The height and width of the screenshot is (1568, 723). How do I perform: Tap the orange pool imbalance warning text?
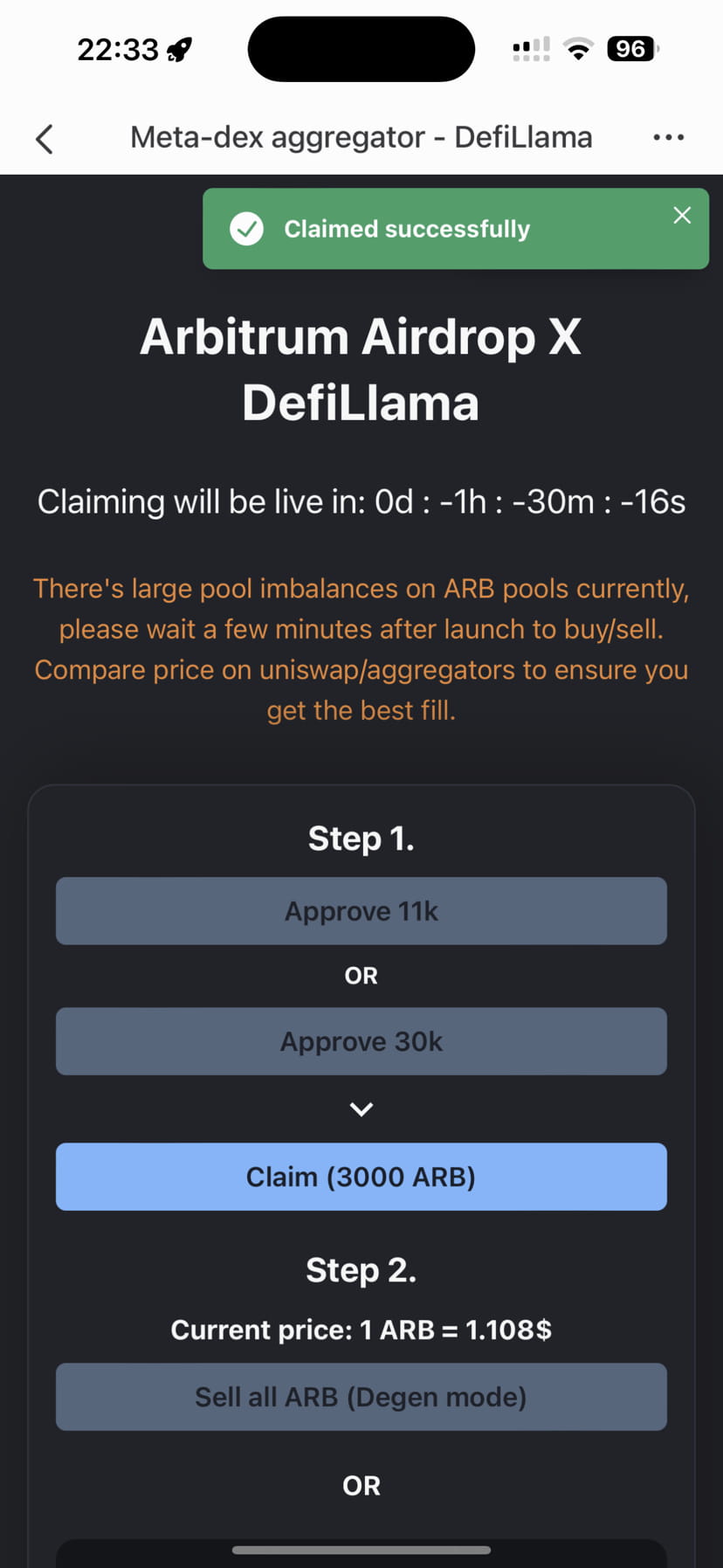click(361, 649)
